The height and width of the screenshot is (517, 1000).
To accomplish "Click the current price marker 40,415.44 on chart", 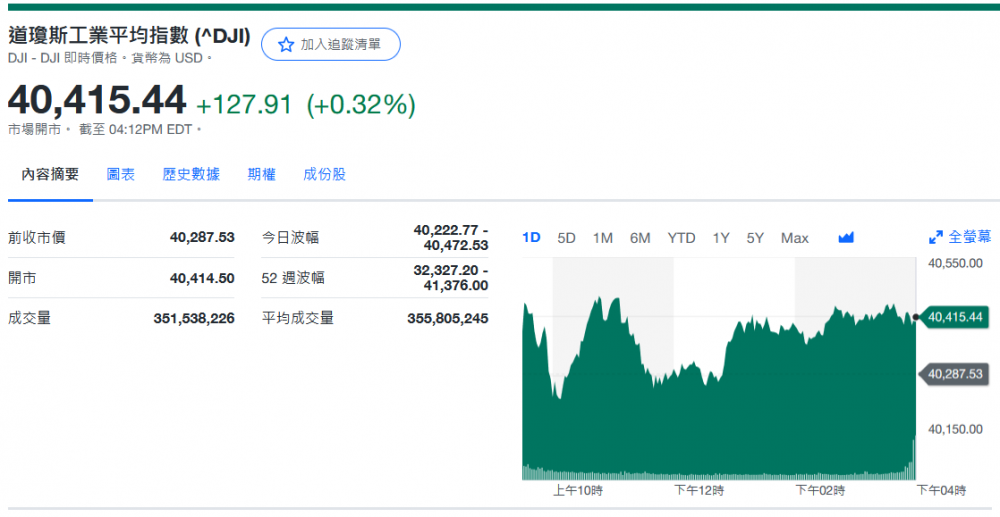I will point(955,317).
